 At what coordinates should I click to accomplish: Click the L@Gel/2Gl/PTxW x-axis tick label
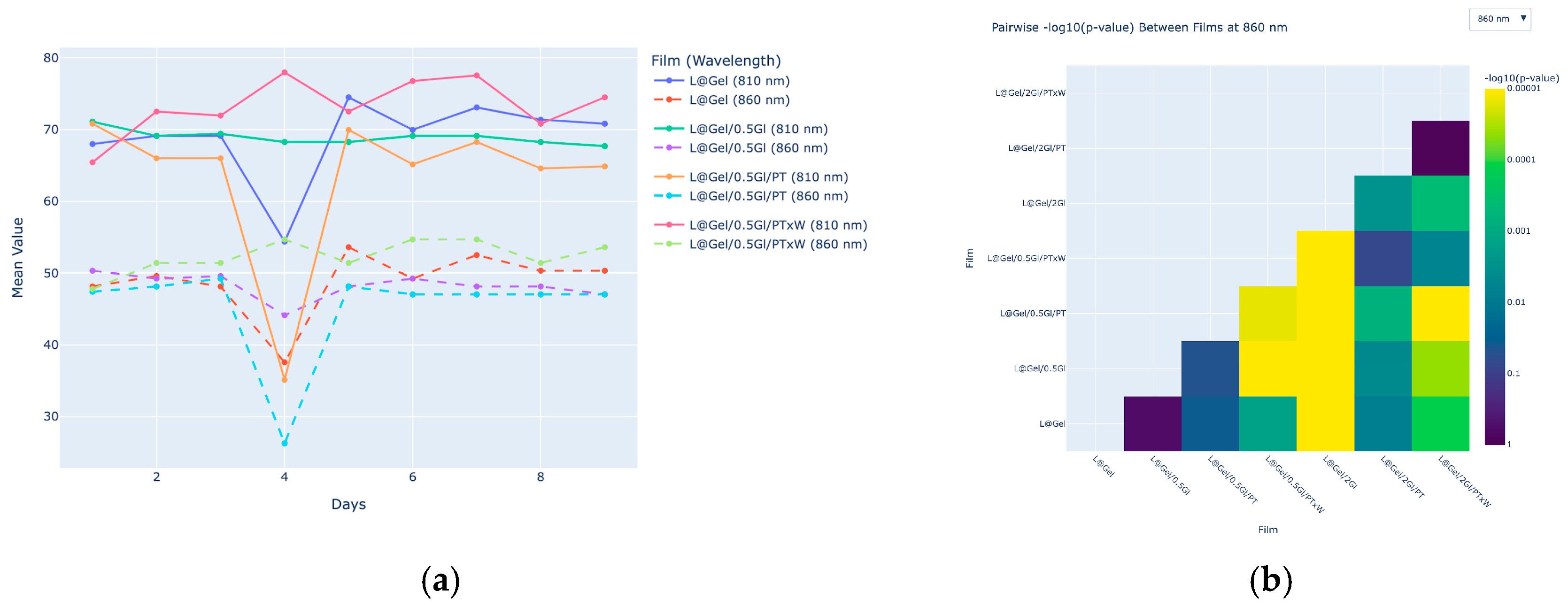pos(1466,481)
